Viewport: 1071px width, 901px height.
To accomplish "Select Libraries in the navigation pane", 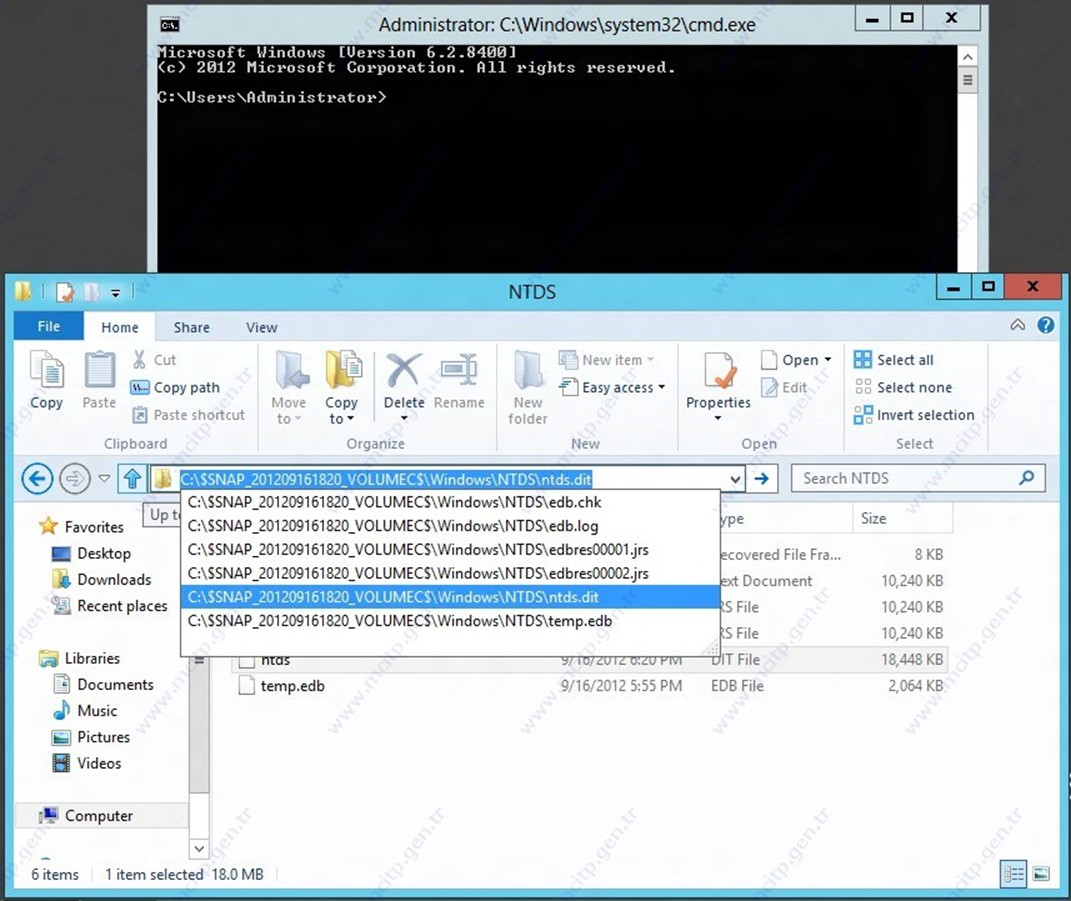I will click(80, 658).
